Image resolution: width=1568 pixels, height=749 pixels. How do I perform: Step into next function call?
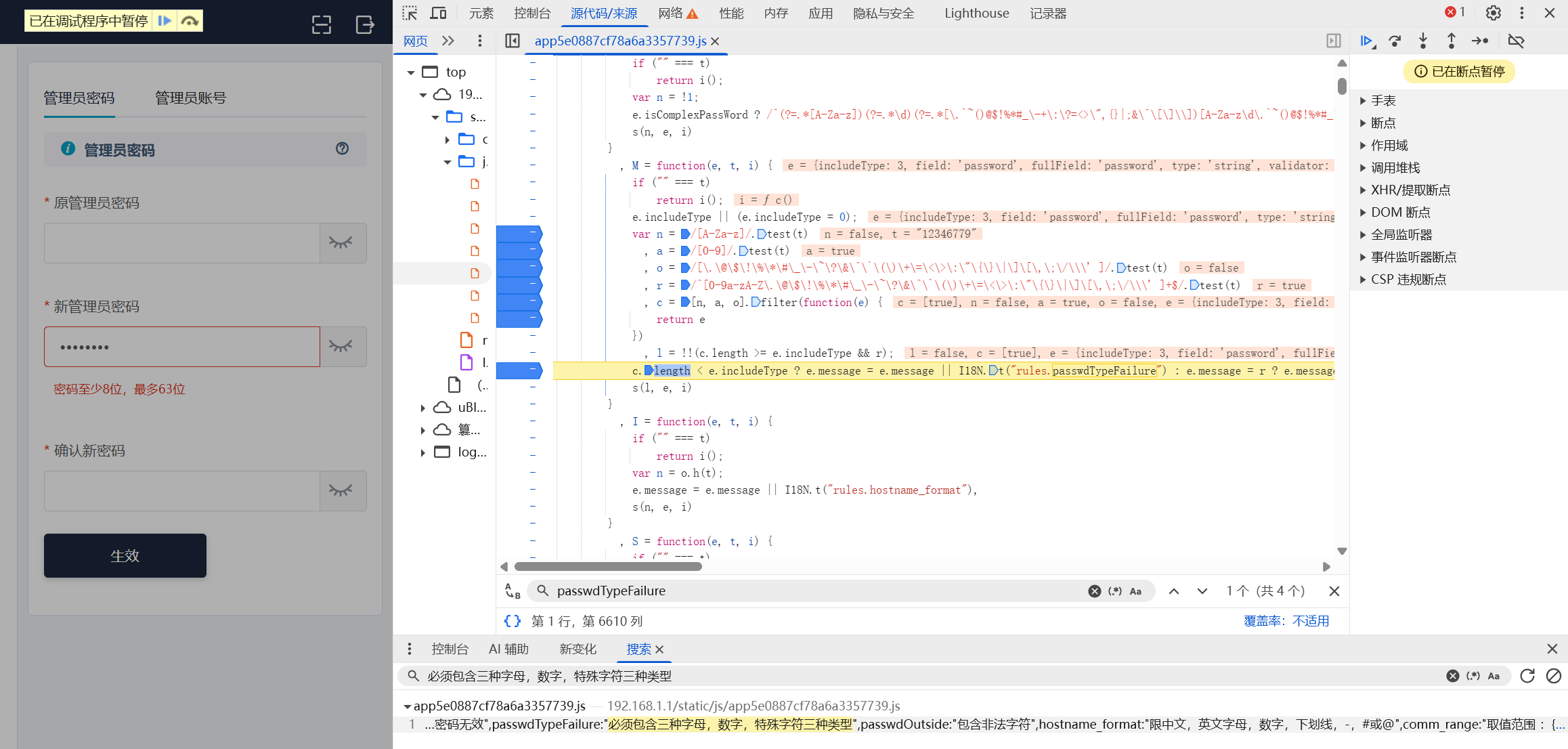(x=1423, y=41)
